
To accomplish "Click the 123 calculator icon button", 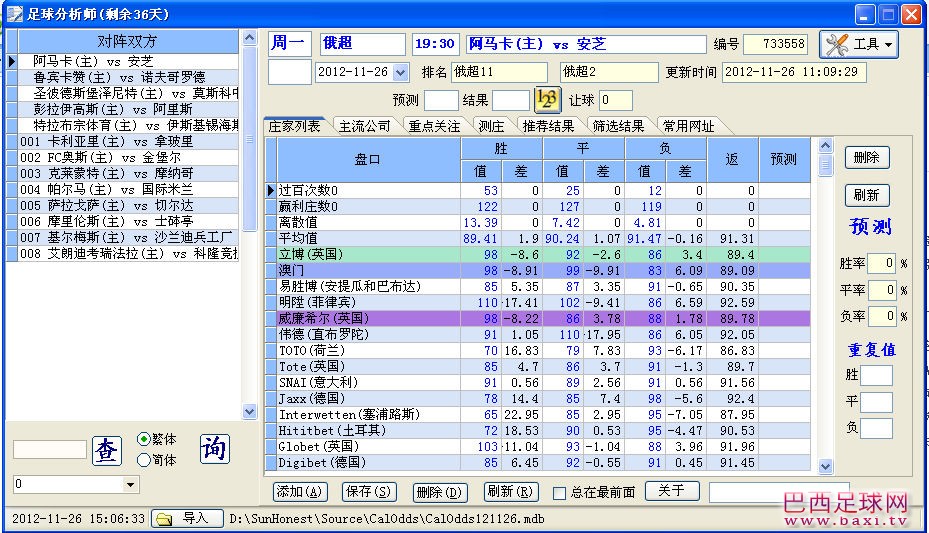I will [x=547, y=99].
